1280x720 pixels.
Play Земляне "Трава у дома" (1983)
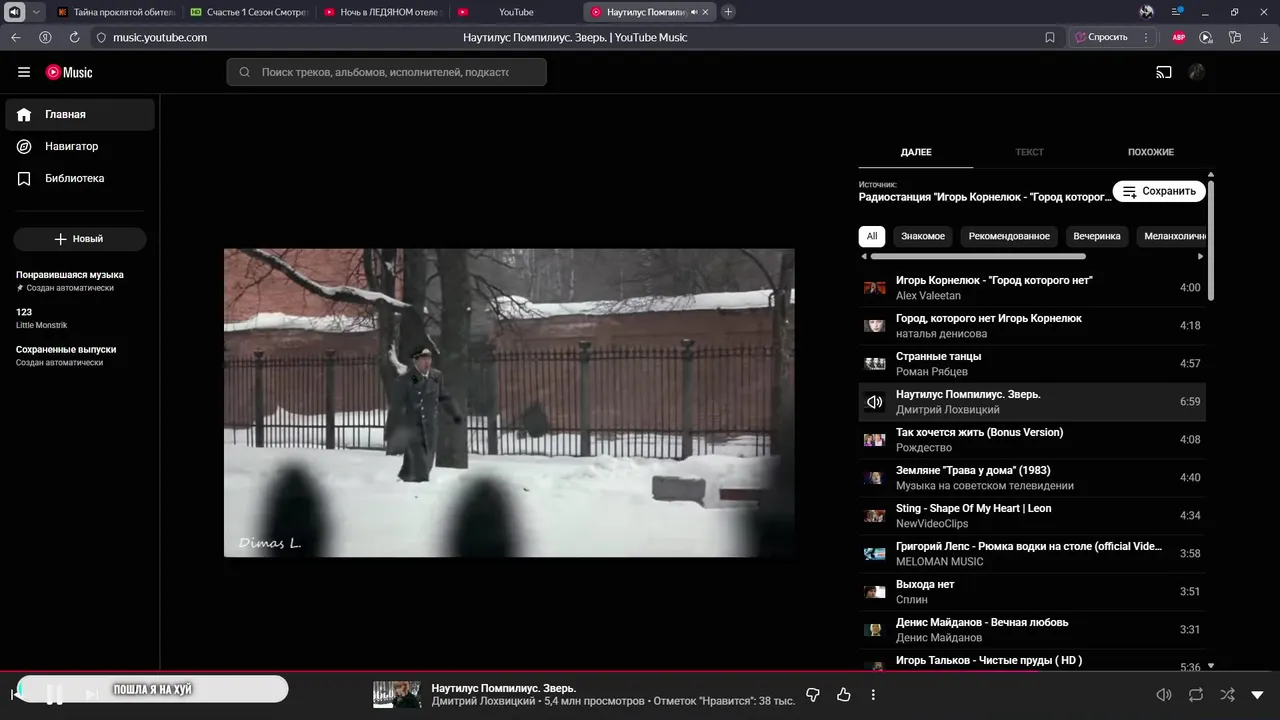click(x=1032, y=478)
